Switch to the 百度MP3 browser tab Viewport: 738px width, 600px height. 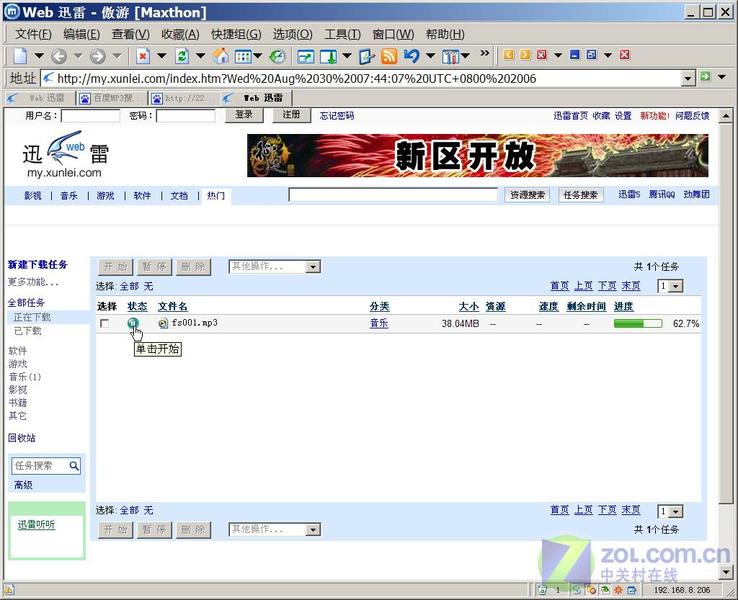coord(112,98)
